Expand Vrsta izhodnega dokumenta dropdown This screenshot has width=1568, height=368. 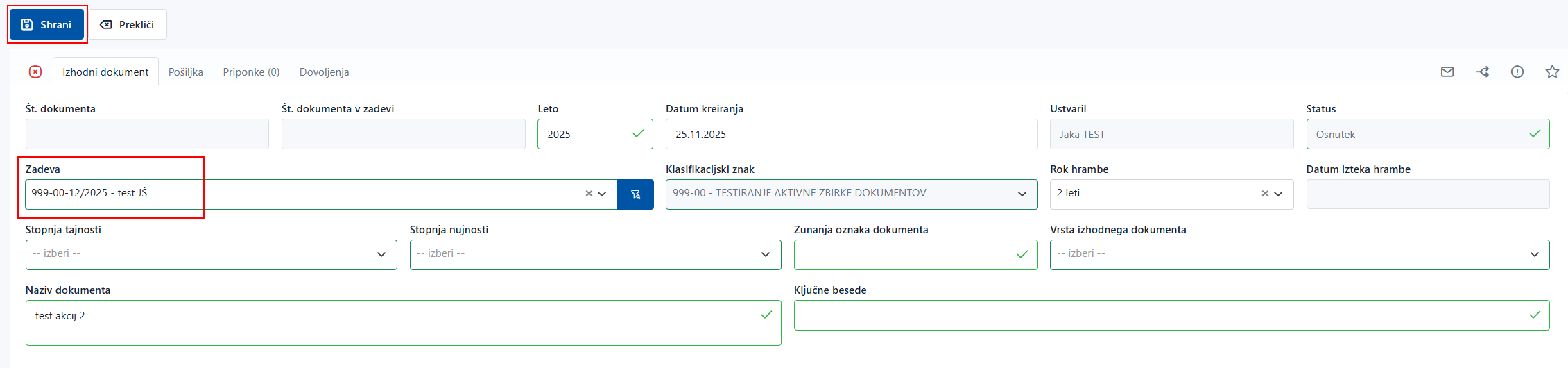point(1533,254)
